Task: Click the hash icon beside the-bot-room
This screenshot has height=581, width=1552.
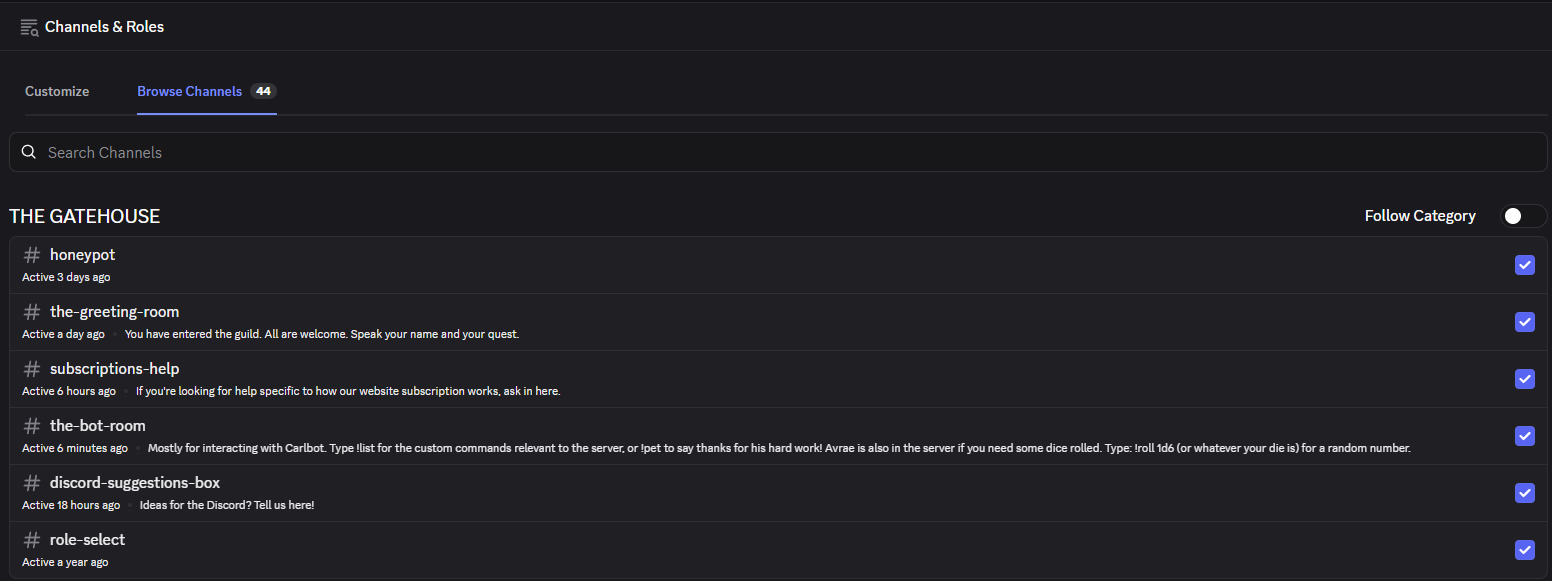Action: pyautogui.click(x=32, y=426)
